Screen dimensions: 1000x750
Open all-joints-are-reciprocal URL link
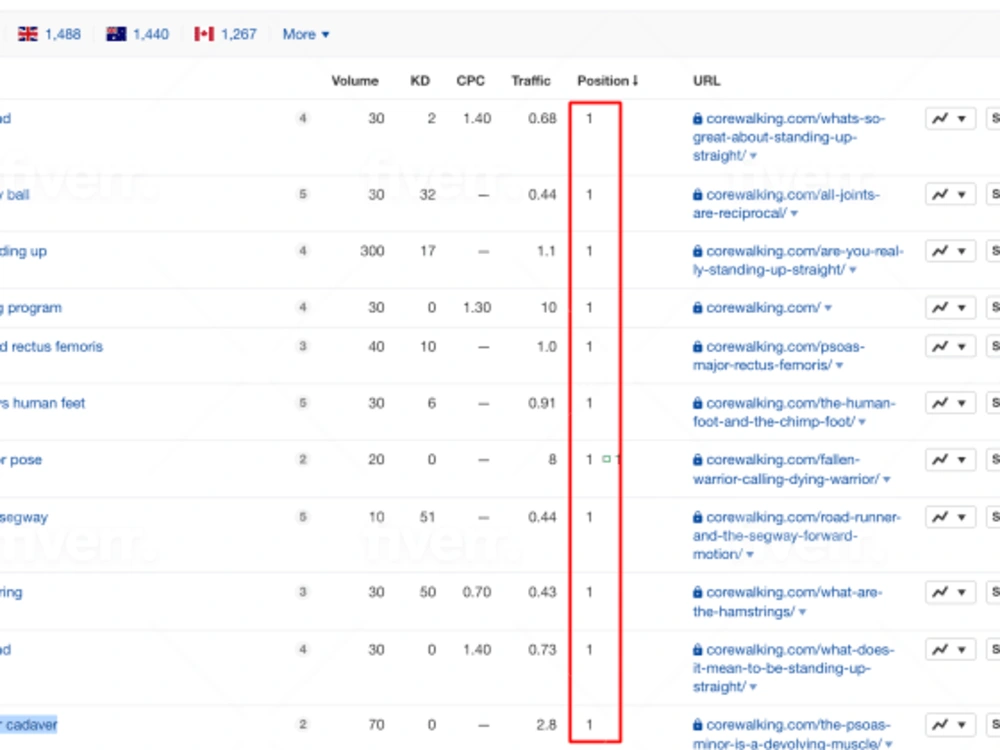click(x=786, y=204)
